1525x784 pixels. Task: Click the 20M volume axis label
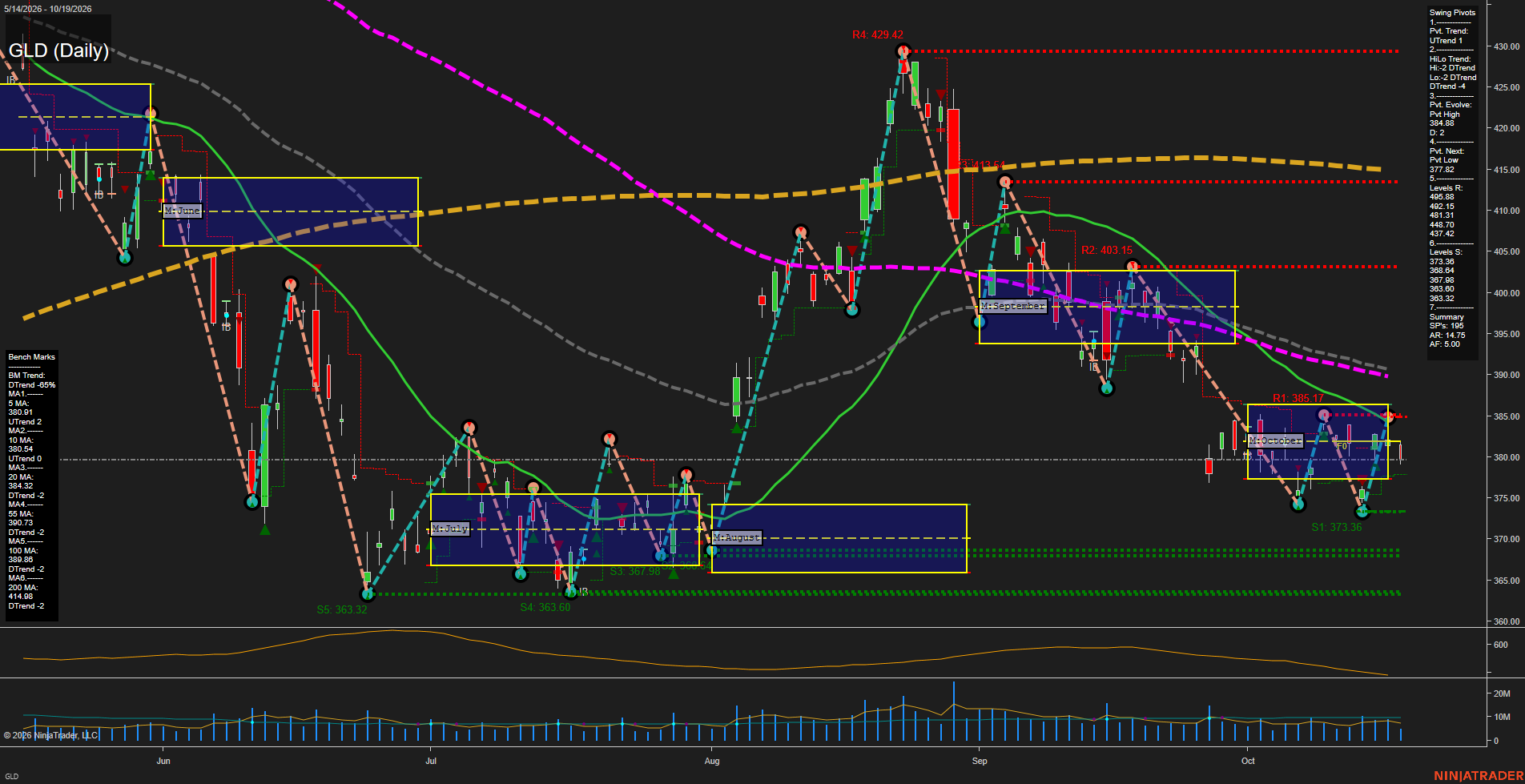(x=1502, y=694)
